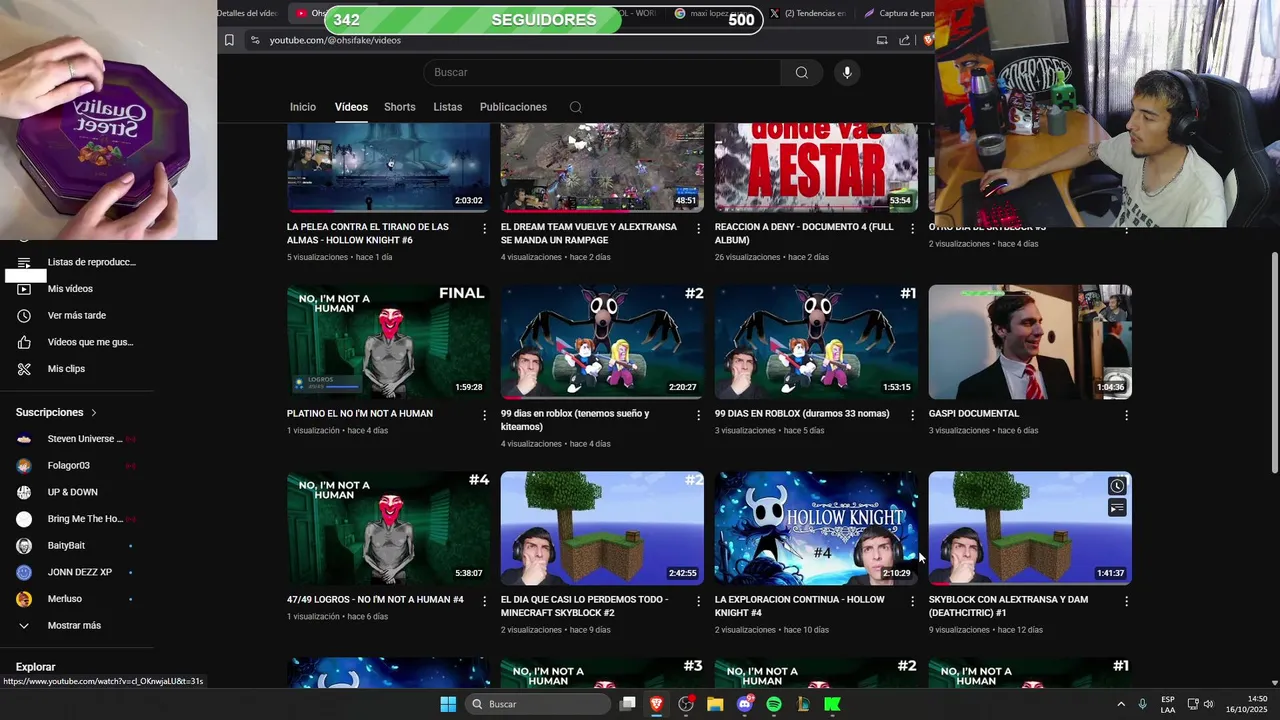Open options menu for PLATINO EL NO I'M NOT A HUMAN
1280x720 pixels.
tap(485, 415)
